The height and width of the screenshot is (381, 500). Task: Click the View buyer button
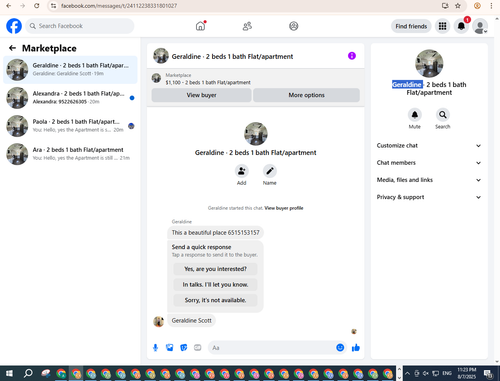tap(201, 95)
